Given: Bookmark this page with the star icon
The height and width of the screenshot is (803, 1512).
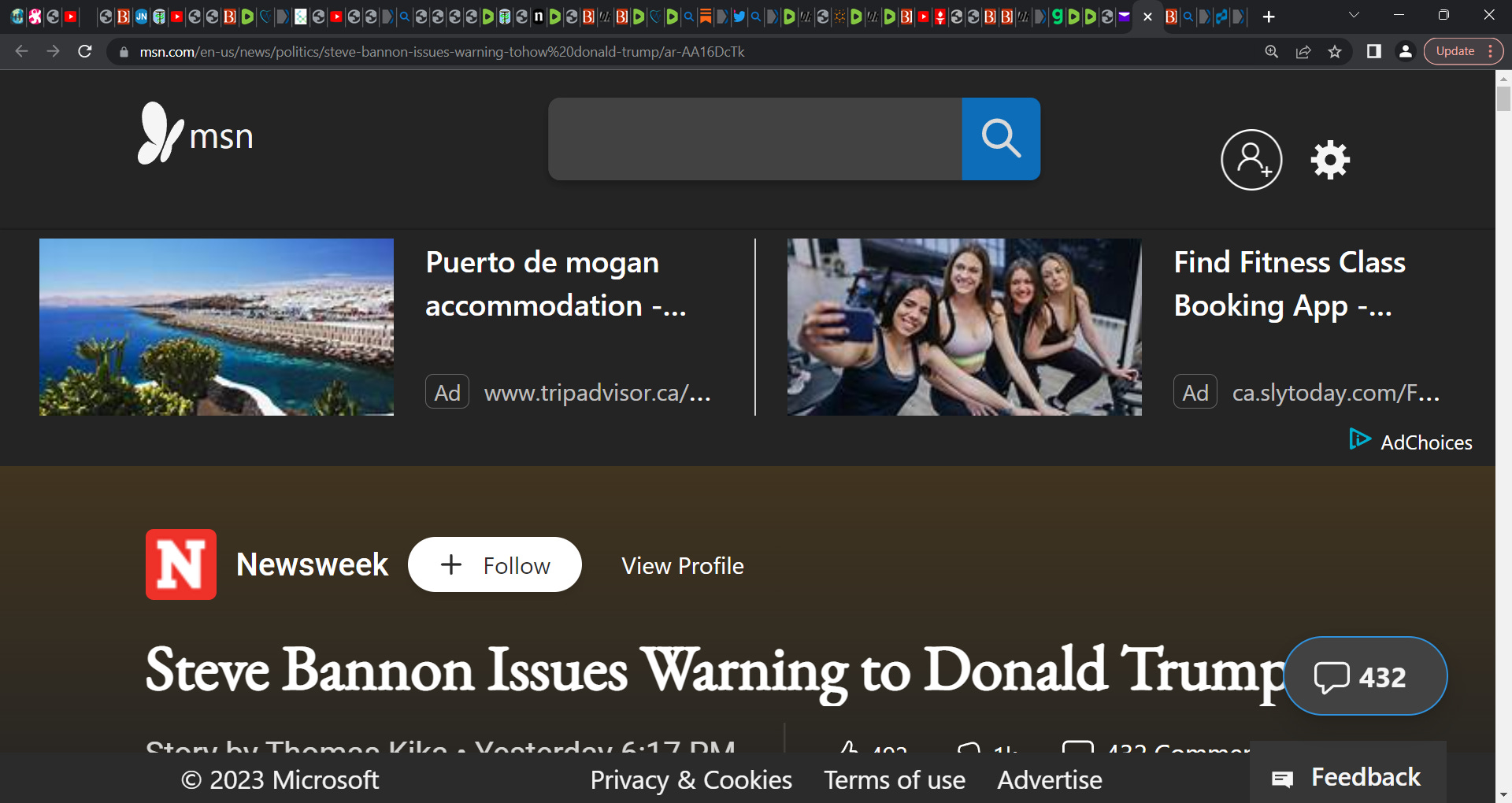Looking at the screenshot, I should 1335,51.
